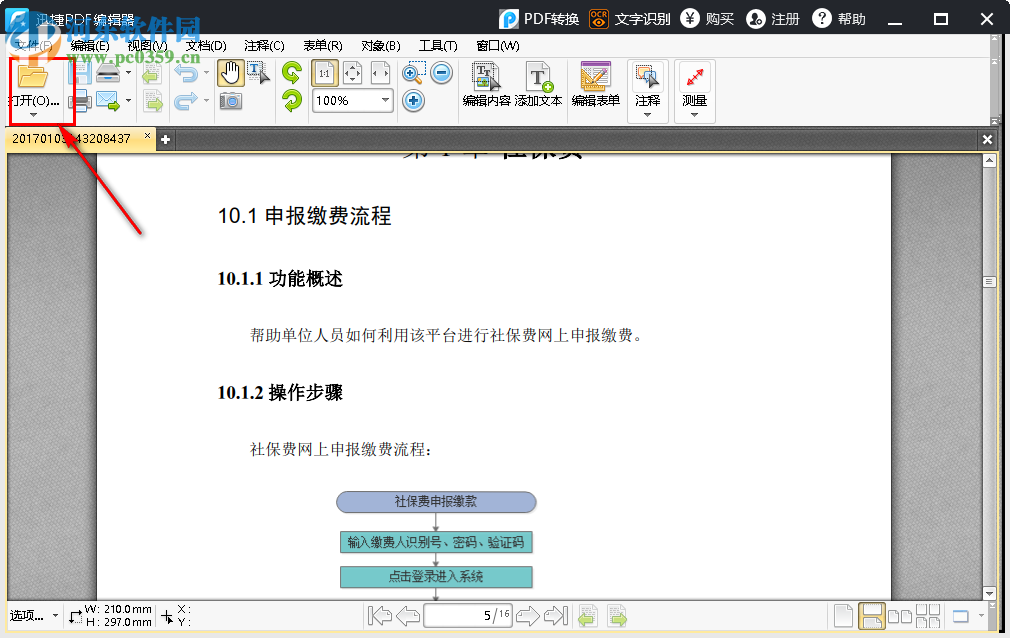This screenshot has width=1010, height=638.
Task: Click the next page navigation arrow
Action: point(527,615)
